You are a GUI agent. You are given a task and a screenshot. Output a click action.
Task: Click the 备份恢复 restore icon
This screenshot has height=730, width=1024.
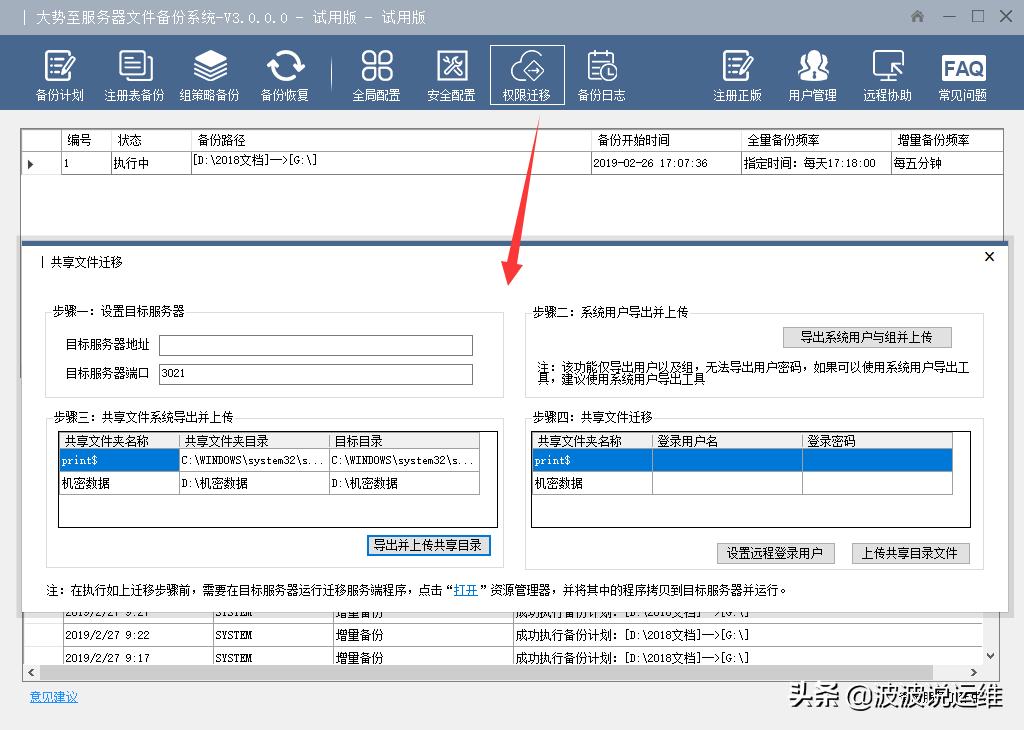pyautogui.click(x=287, y=73)
